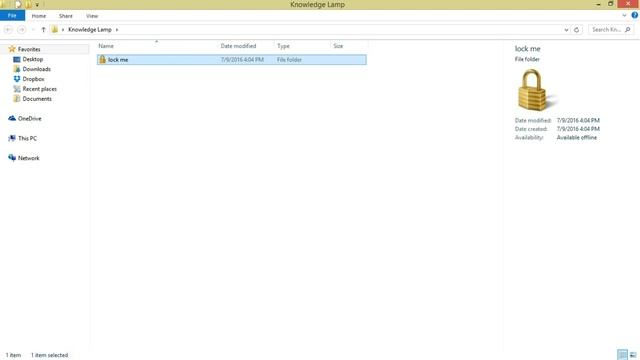This screenshot has width=640, height=360.
Task: Open Downloads in the navigation pane
Action: (37, 69)
